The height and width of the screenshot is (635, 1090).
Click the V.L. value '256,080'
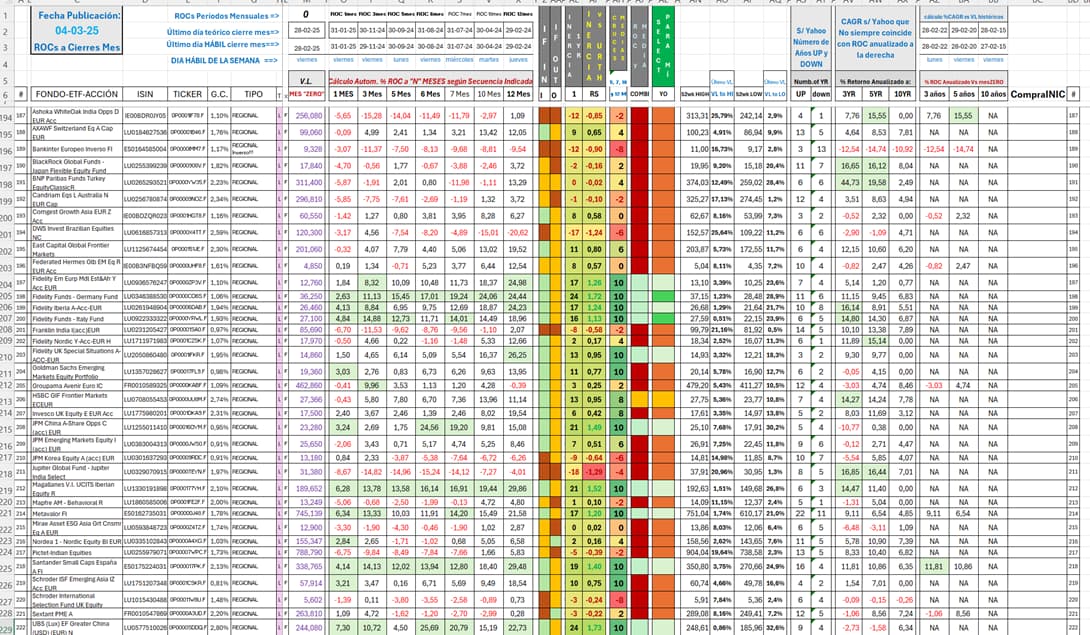coord(309,115)
